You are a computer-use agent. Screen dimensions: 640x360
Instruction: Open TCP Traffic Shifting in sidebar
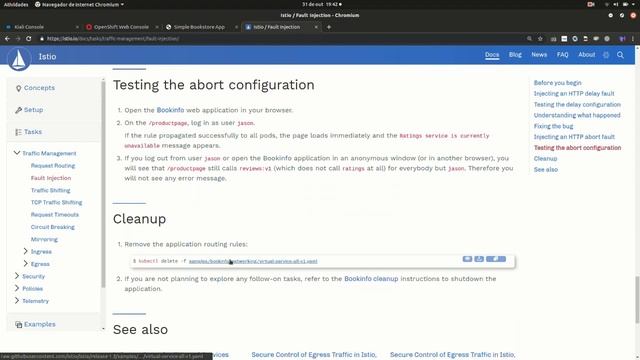click(56, 202)
